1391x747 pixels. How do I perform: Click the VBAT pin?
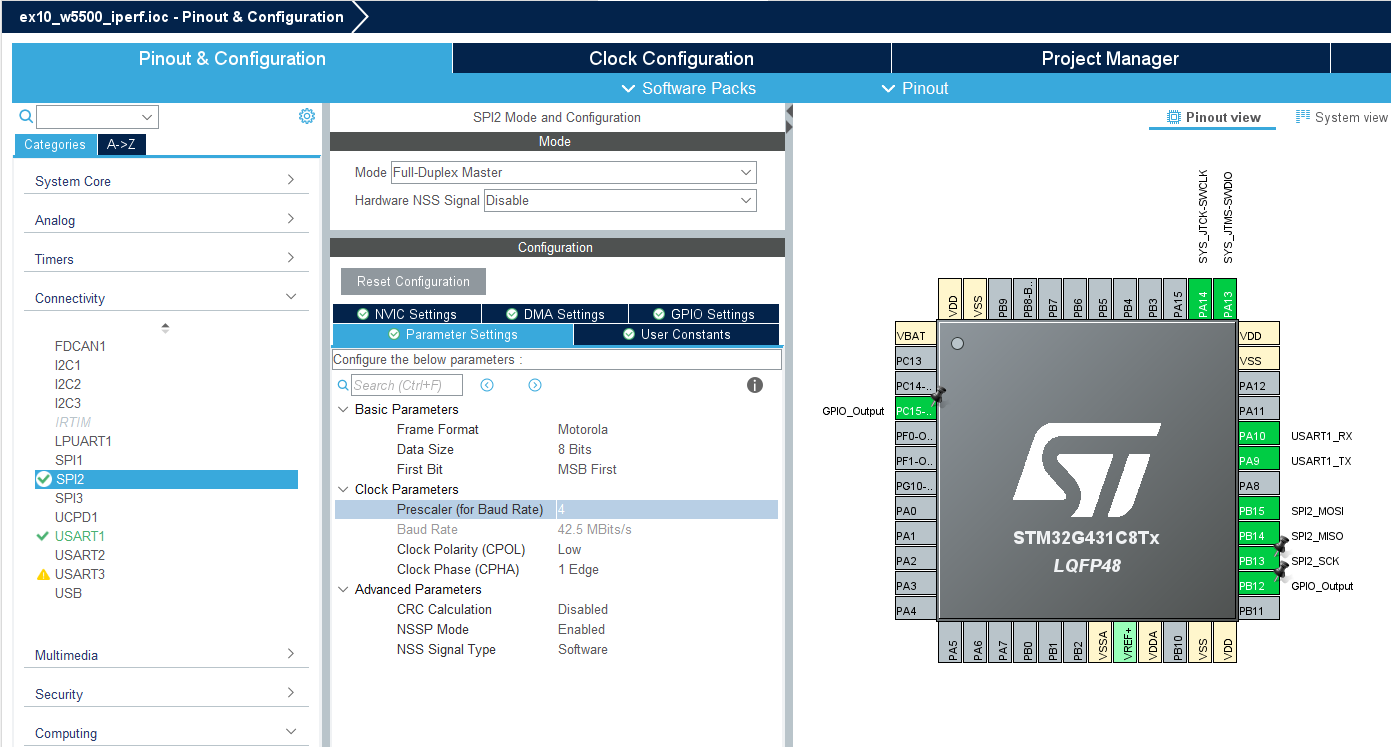[x=915, y=336]
